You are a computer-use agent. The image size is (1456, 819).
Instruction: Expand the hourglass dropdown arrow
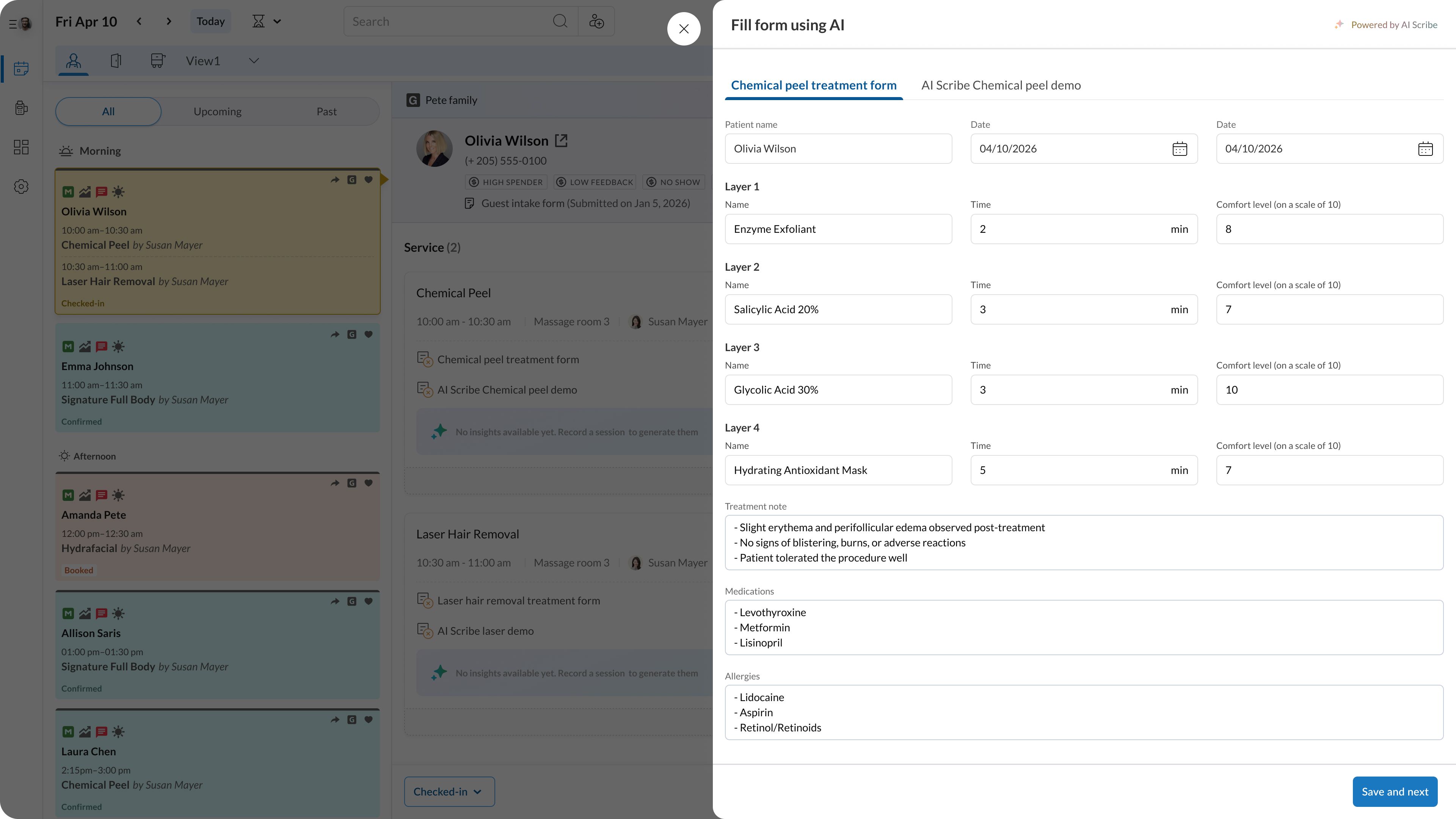(277, 22)
